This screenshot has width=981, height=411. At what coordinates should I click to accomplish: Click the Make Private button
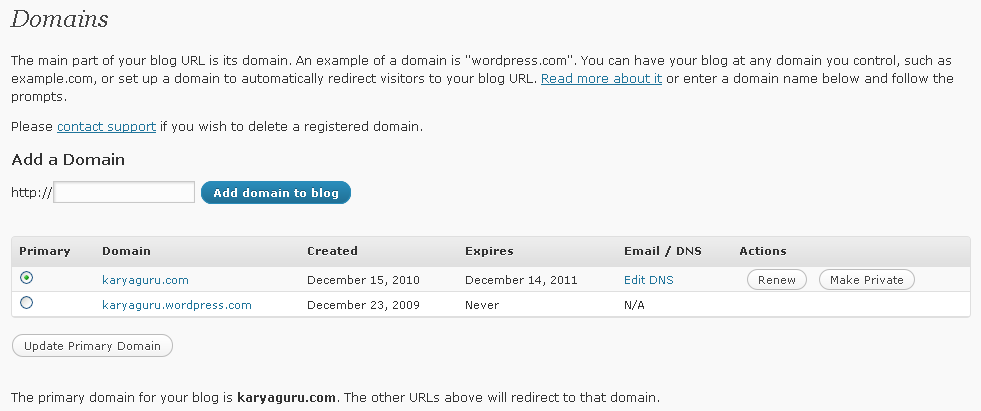[866, 280]
